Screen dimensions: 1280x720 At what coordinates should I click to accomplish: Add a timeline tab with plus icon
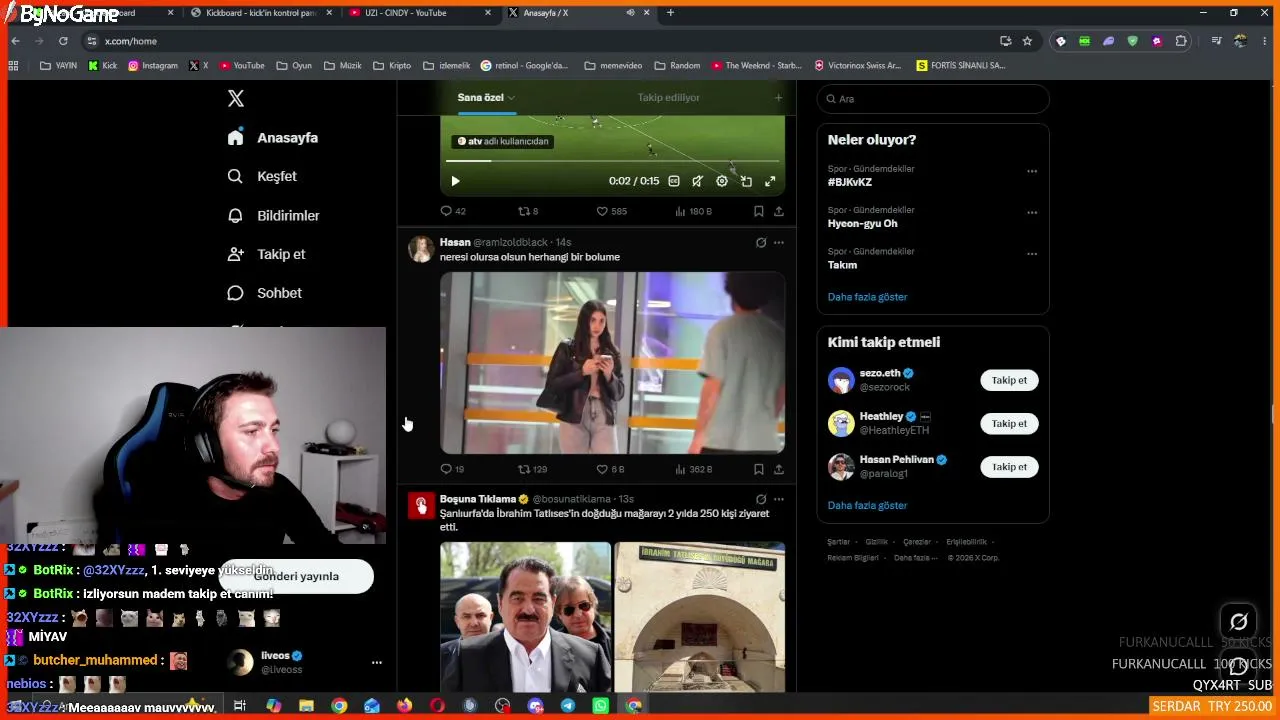point(778,97)
